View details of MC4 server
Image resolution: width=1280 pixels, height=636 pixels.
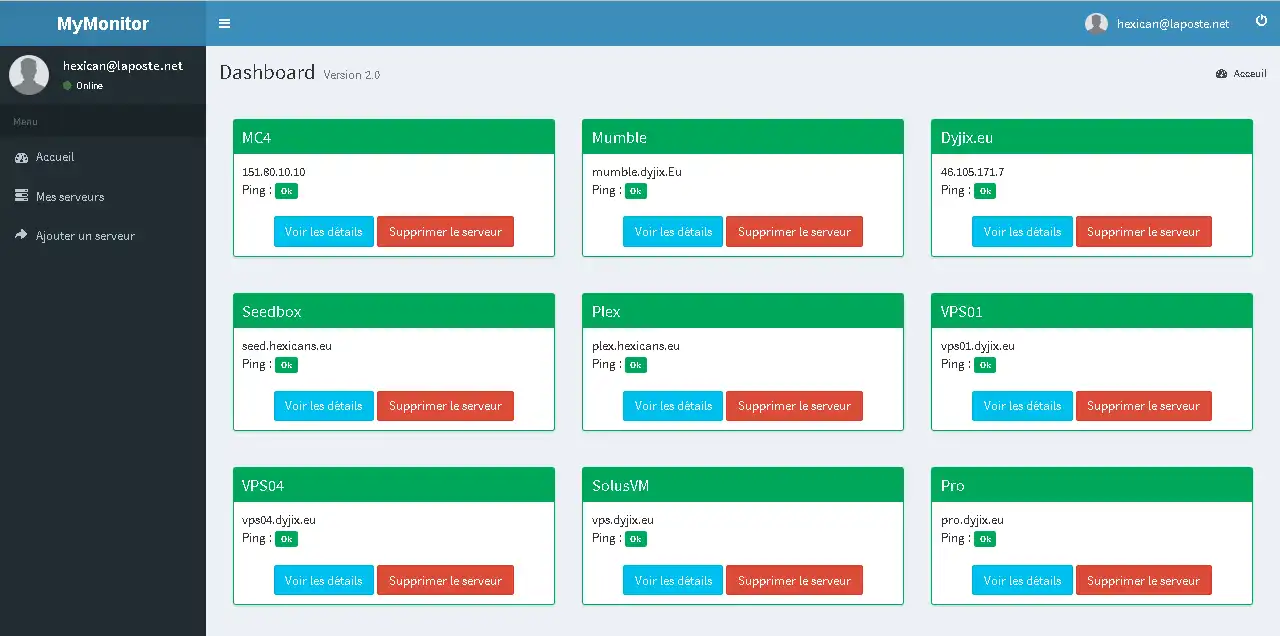(x=324, y=231)
